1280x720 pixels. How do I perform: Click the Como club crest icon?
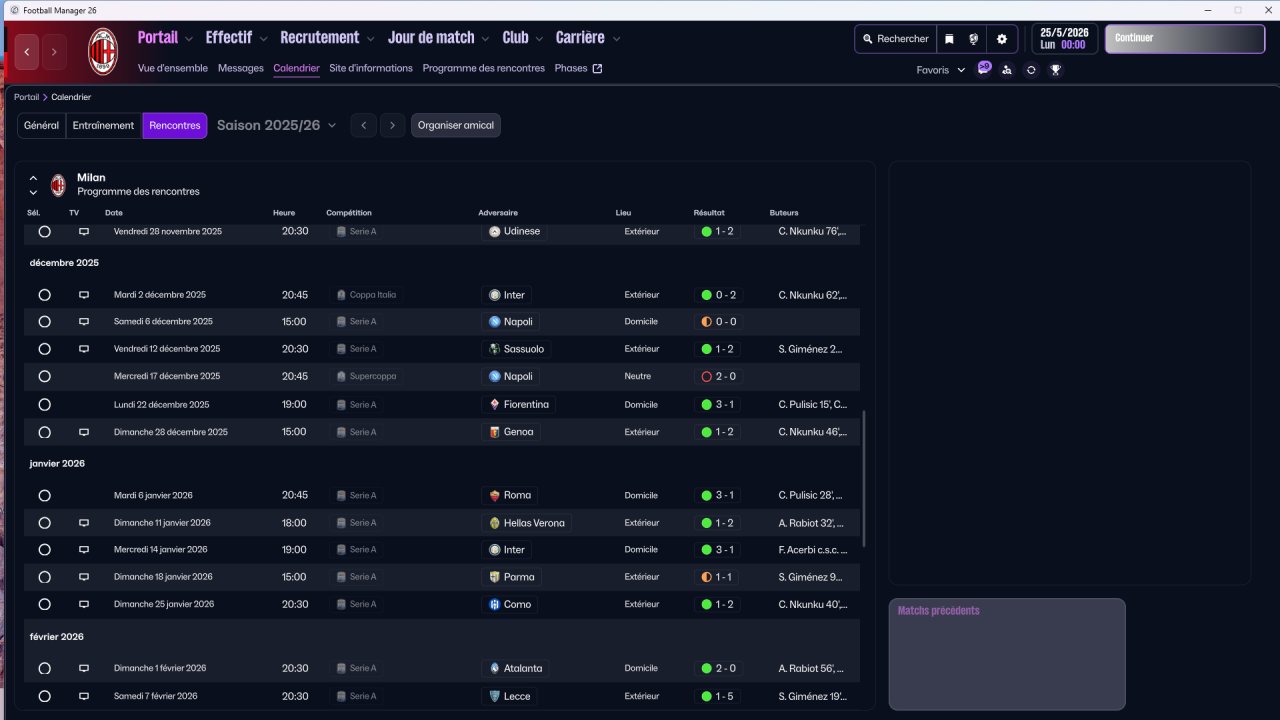(x=494, y=604)
